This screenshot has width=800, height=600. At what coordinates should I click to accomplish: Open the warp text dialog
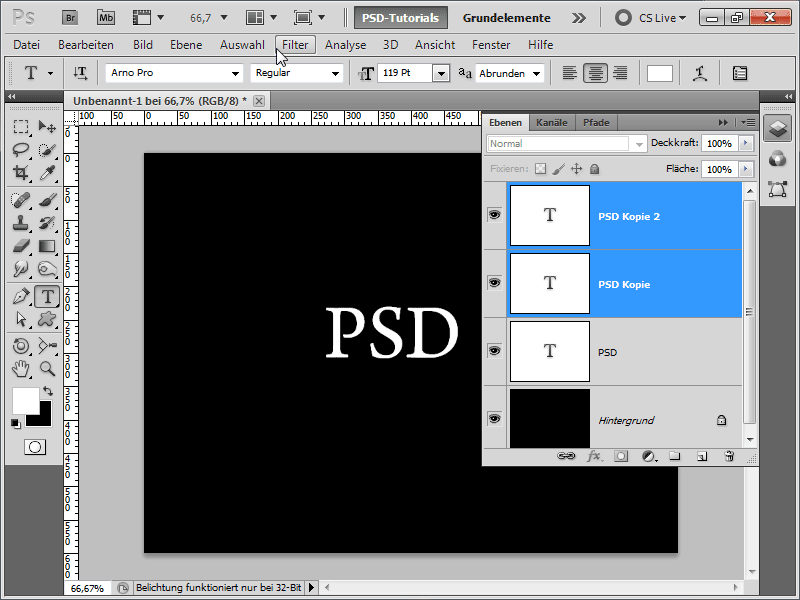pyautogui.click(x=700, y=73)
